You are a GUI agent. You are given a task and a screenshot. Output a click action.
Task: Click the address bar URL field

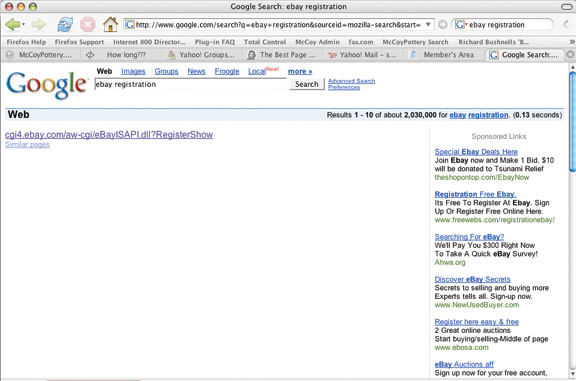point(278,25)
